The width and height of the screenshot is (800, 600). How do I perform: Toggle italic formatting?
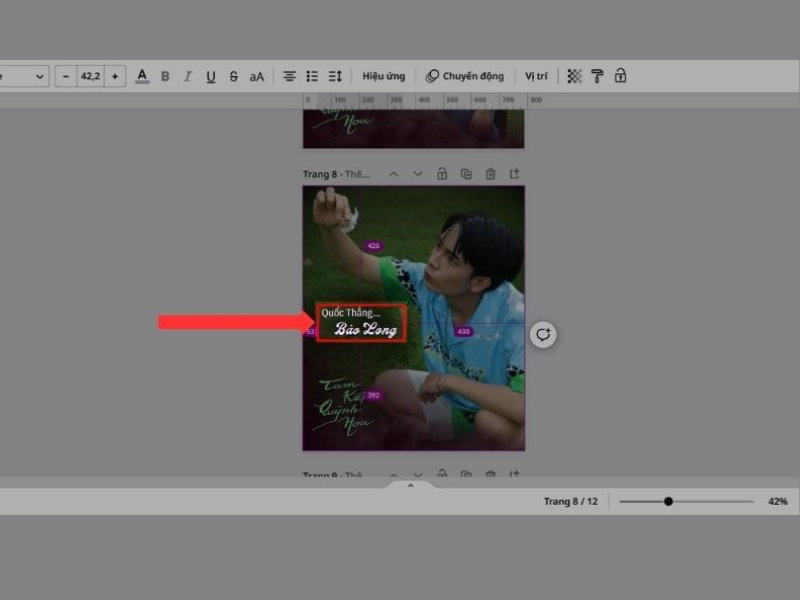[x=186, y=75]
